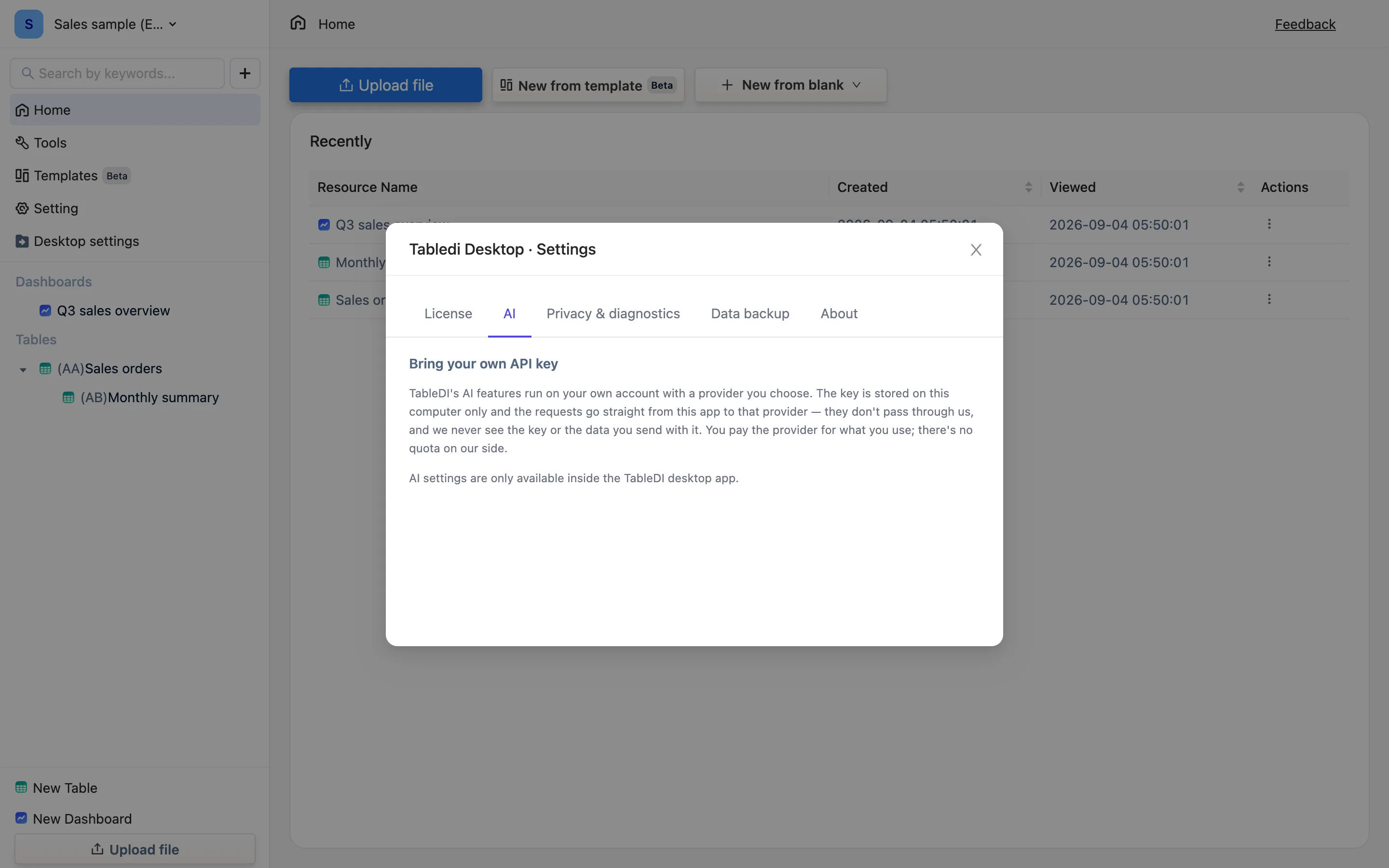Open Tools in the sidebar

click(x=135, y=142)
